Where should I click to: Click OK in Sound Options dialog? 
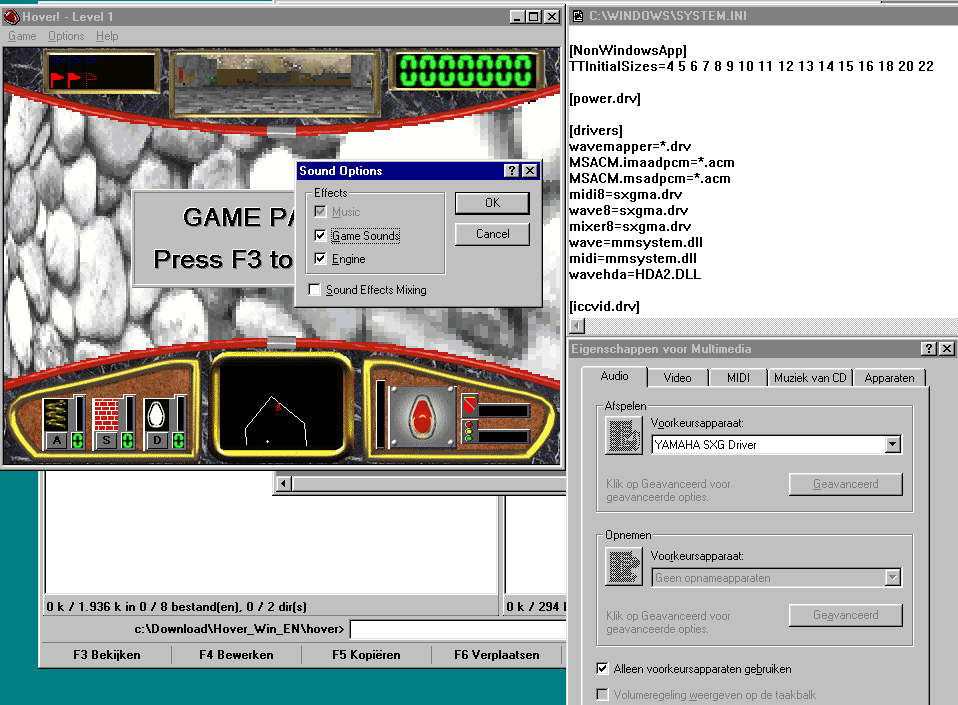[x=492, y=203]
